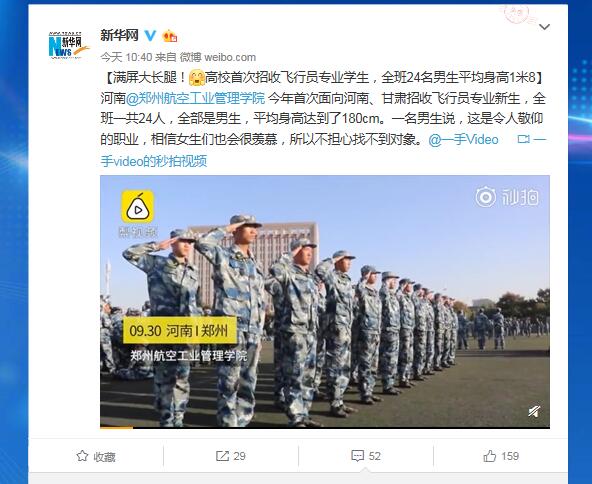Image resolution: width=592 pixels, height=484 pixels.
Task: Open the 微博 weibo.com source link
Action: 217,57
